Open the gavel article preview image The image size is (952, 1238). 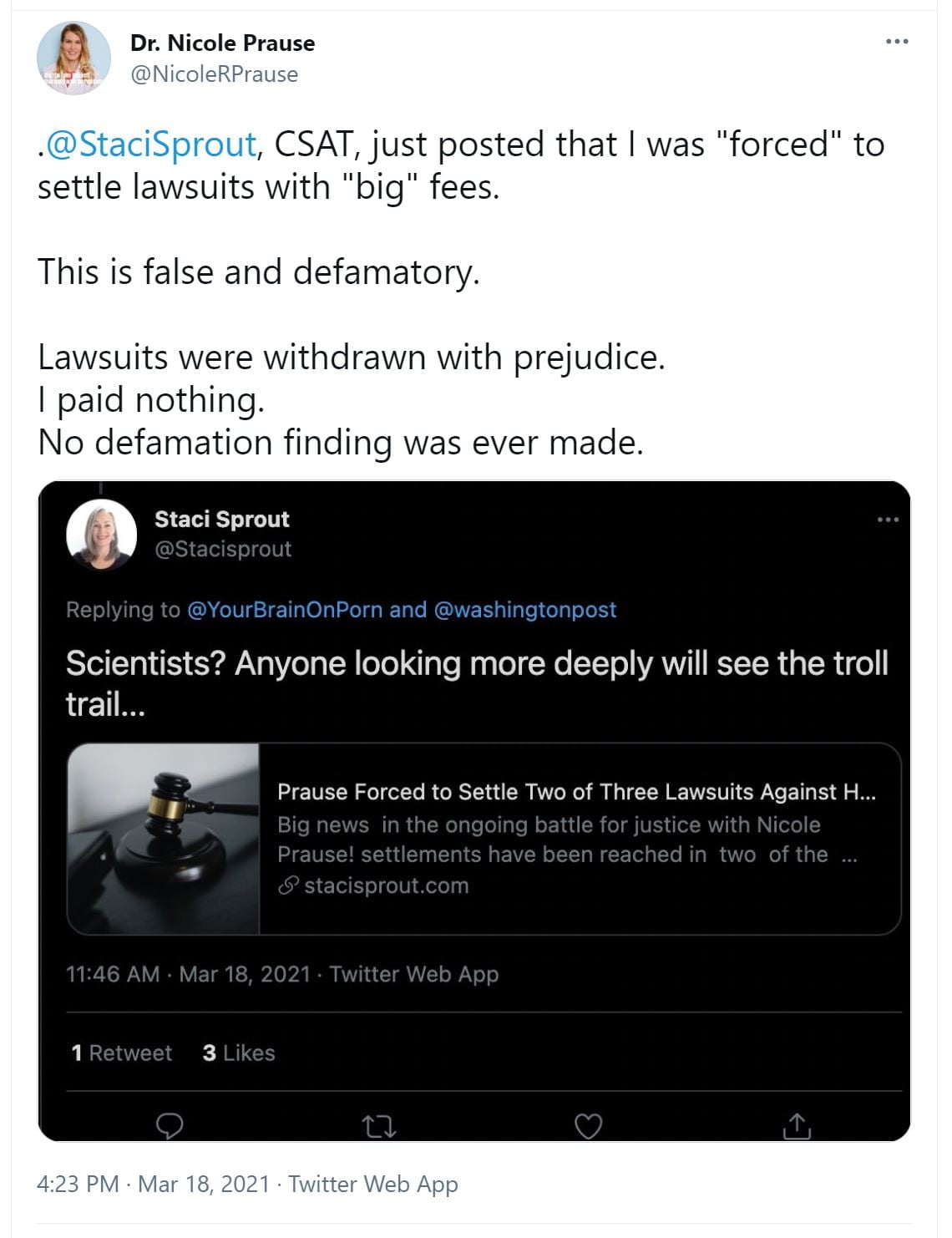tap(164, 839)
